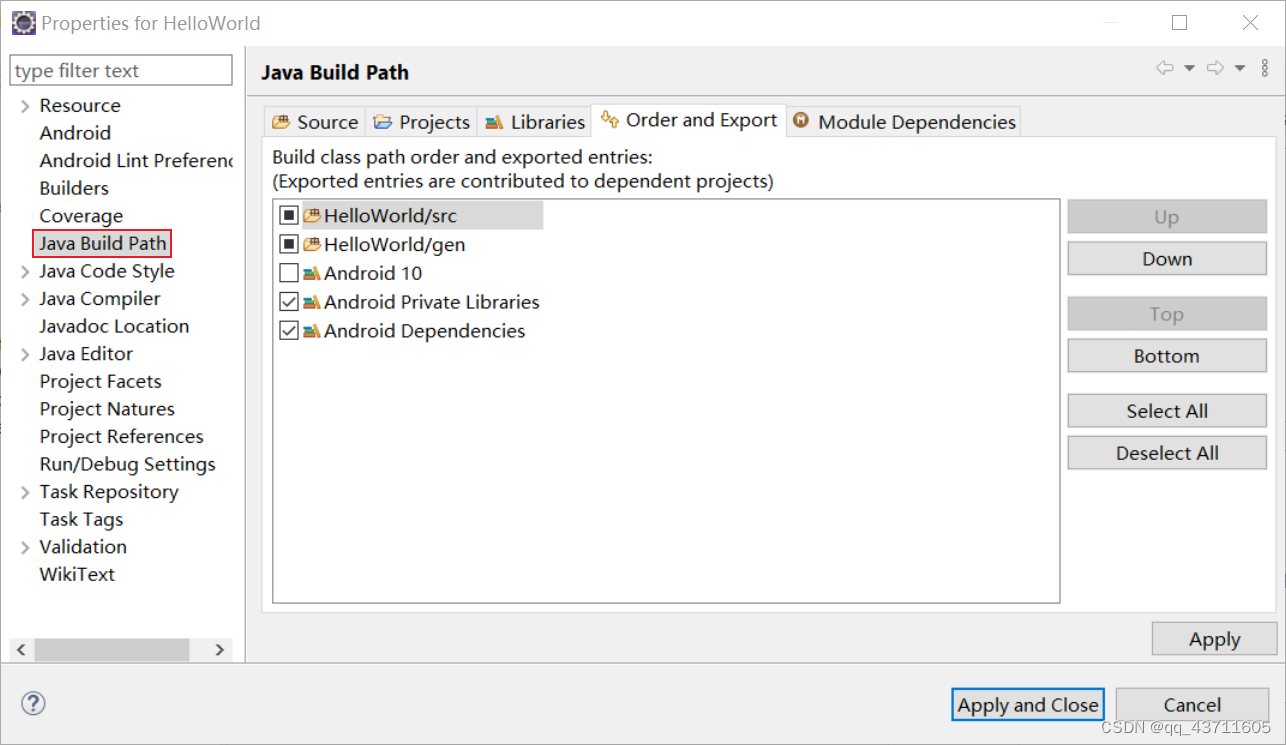Viewport: 1286px width, 745px height.
Task: Click the type filter text field
Action: [x=120, y=70]
